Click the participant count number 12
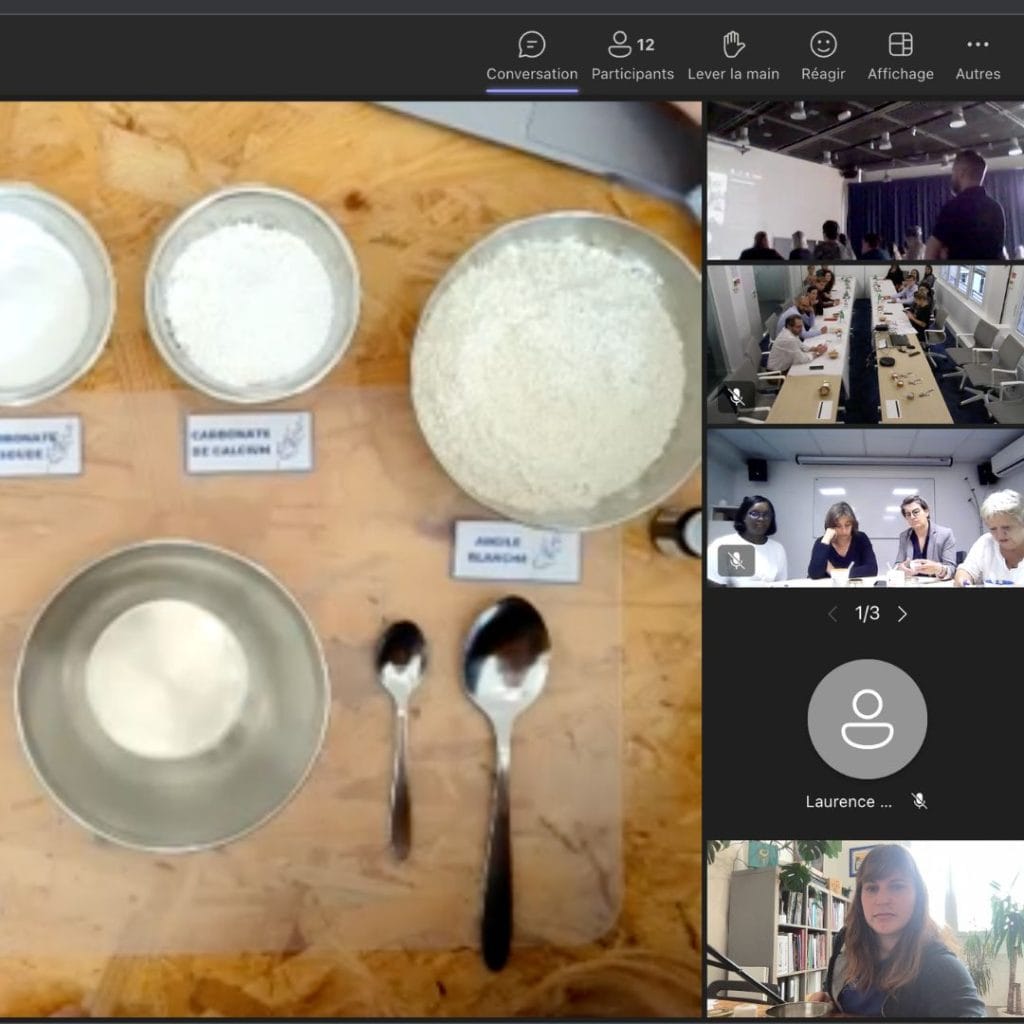The height and width of the screenshot is (1024, 1024). click(646, 44)
